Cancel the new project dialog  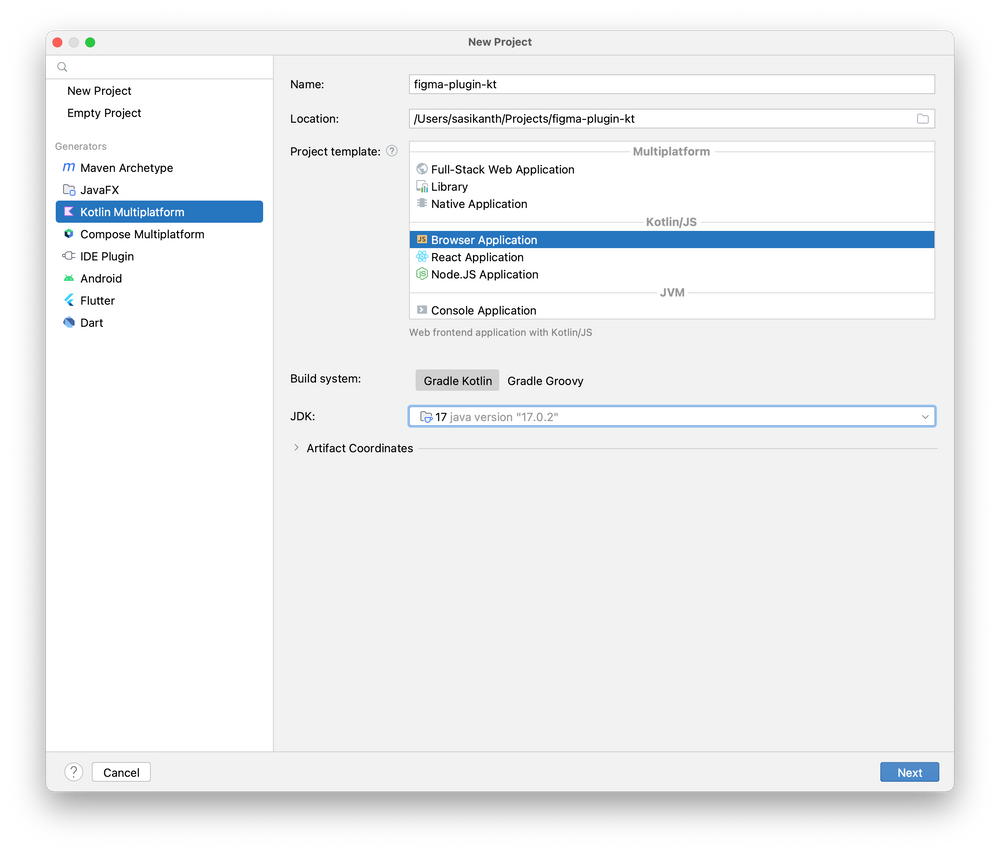point(120,771)
